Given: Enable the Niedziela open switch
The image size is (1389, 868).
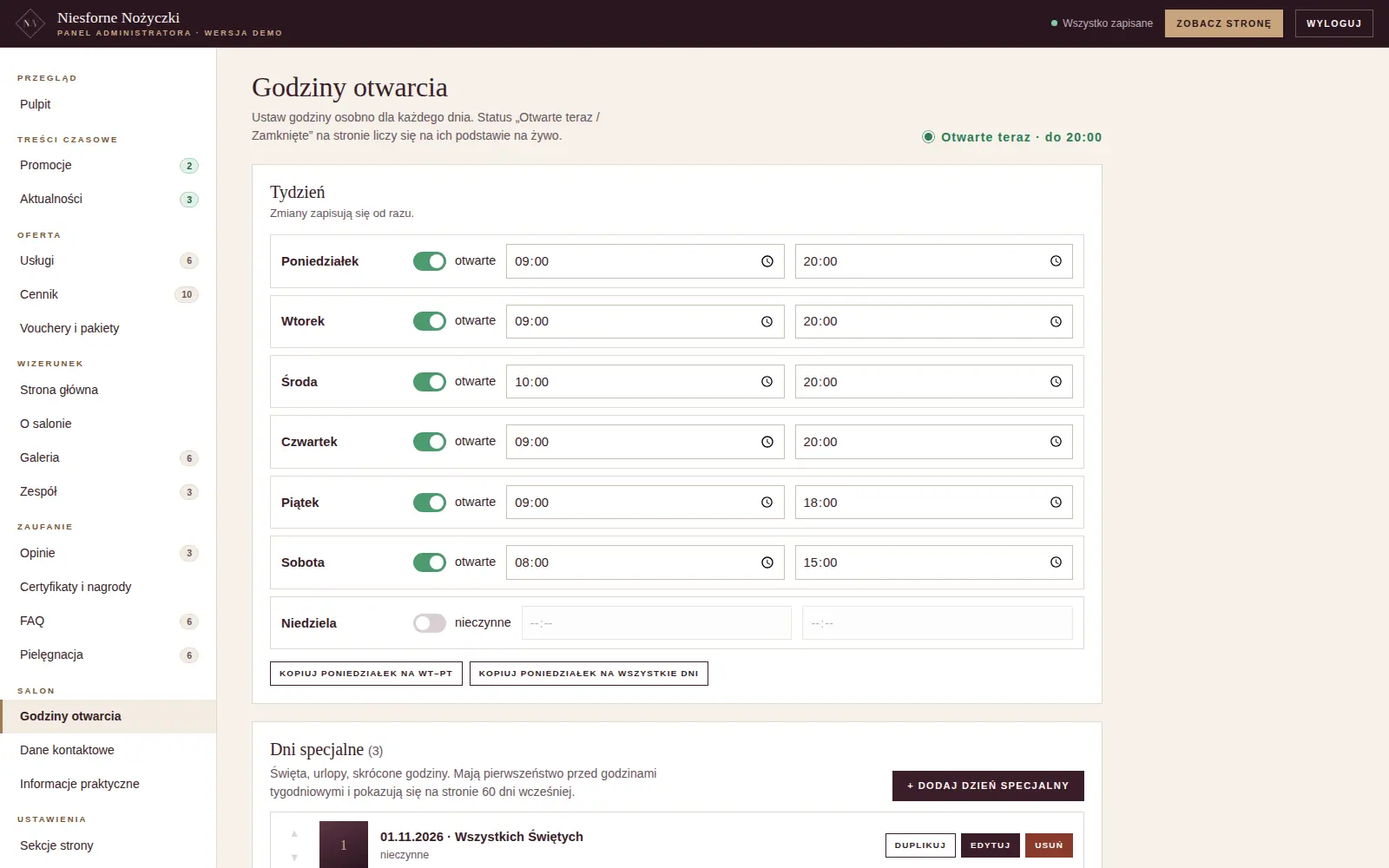Looking at the screenshot, I should (430, 623).
